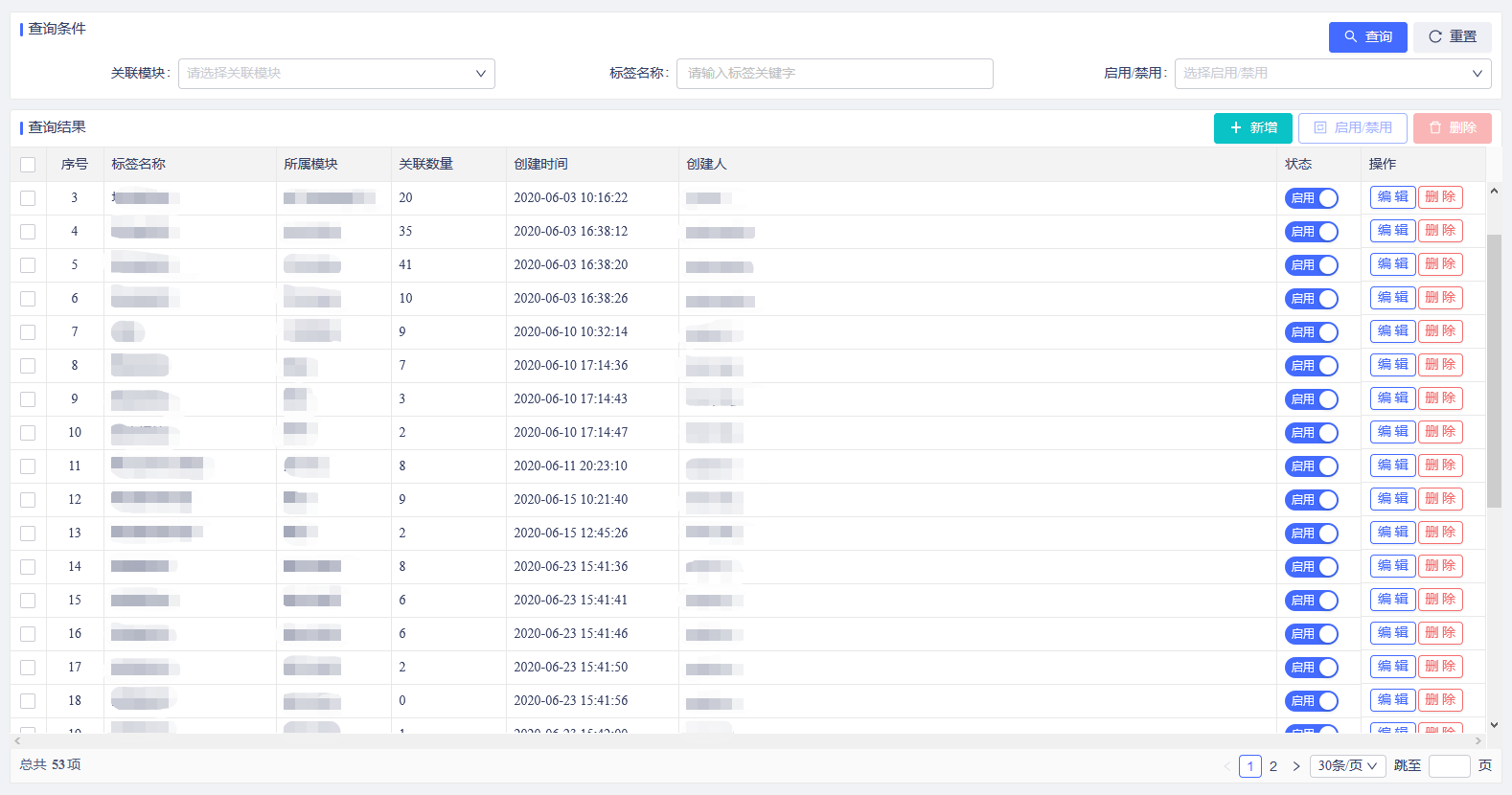Click the 启用/禁用 batch button
This screenshot has width=1512, height=795.
click(1352, 127)
